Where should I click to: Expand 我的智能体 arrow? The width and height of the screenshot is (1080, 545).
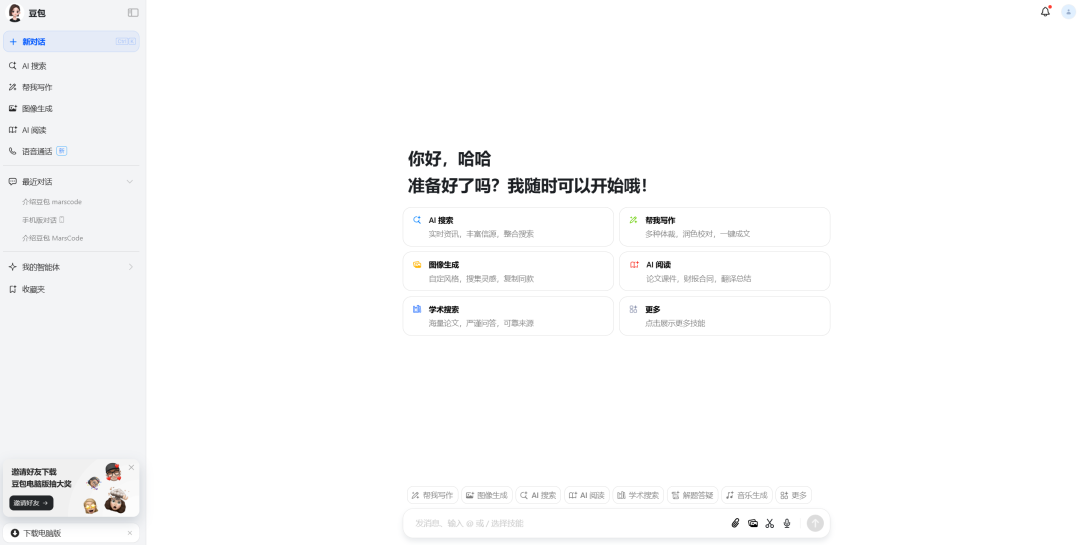pos(130,267)
